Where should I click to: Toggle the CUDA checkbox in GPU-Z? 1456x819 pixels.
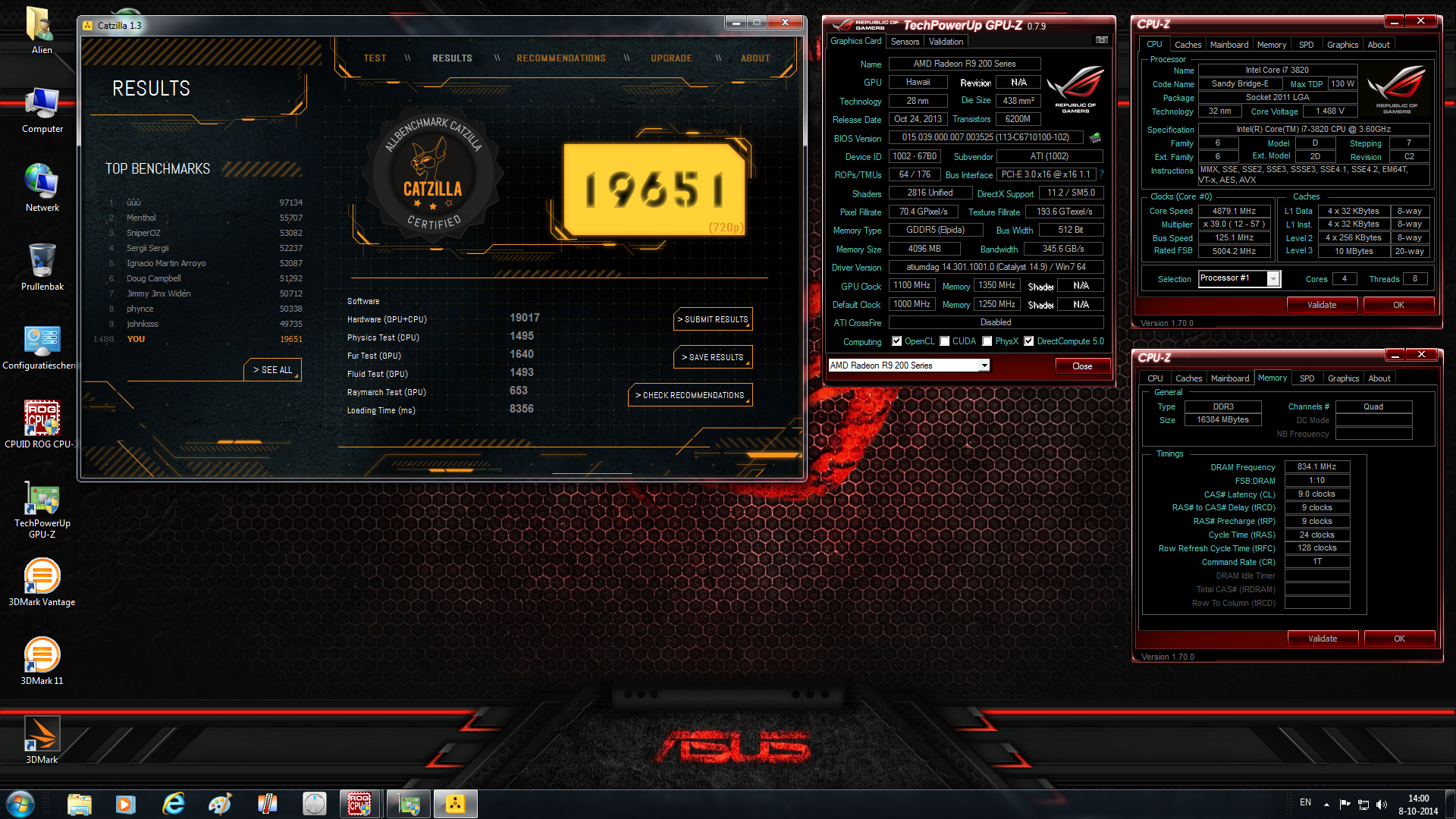click(x=945, y=341)
